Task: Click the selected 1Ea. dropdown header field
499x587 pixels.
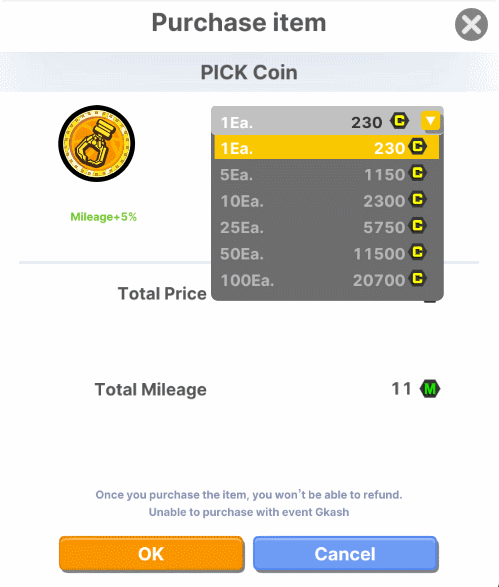Action: [327, 121]
